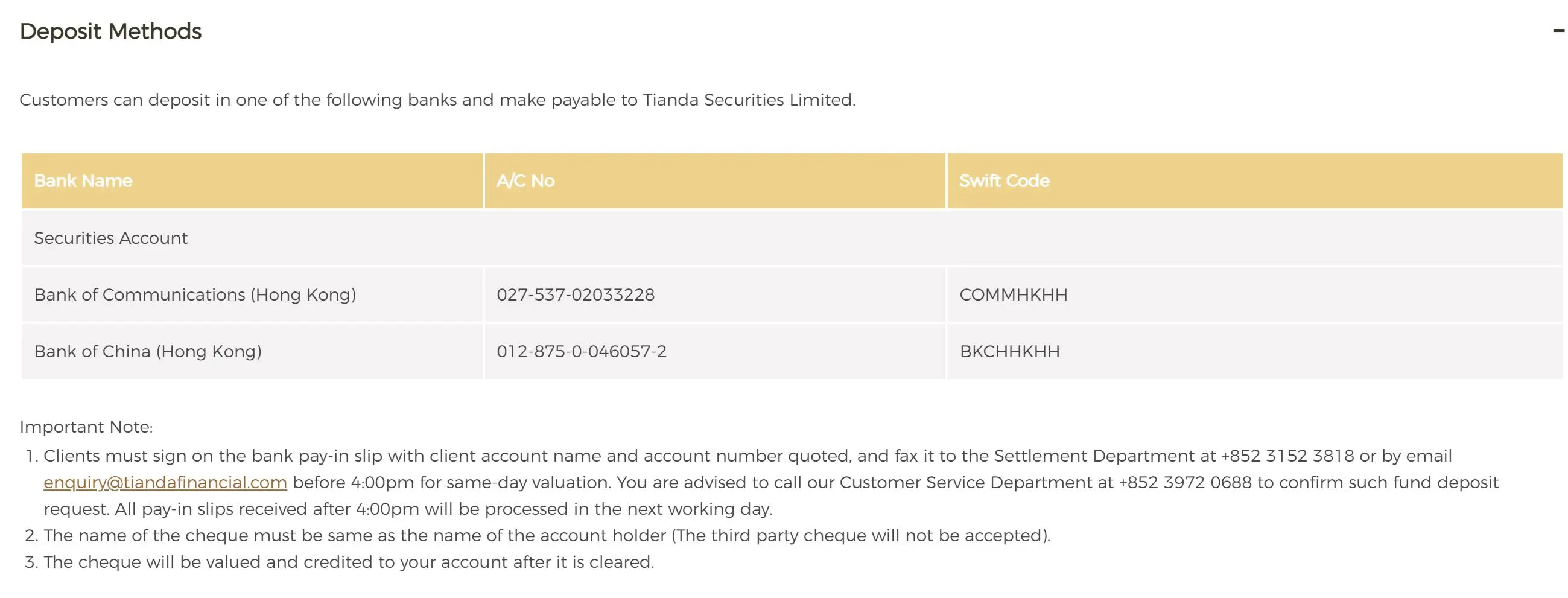Screen dimensions: 1568x598
Task: Click the Tianda Securities Limited intro sentence
Action: [437, 100]
